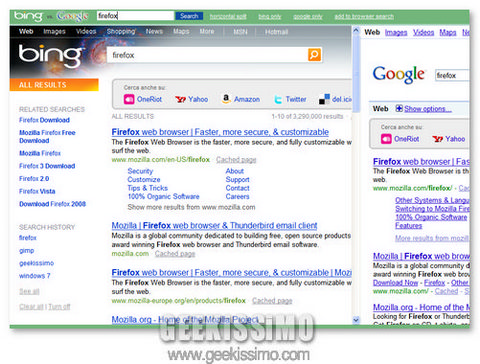Expand the Google Show options link
This screenshot has width=480, height=364.
pyautogui.click(x=428, y=109)
